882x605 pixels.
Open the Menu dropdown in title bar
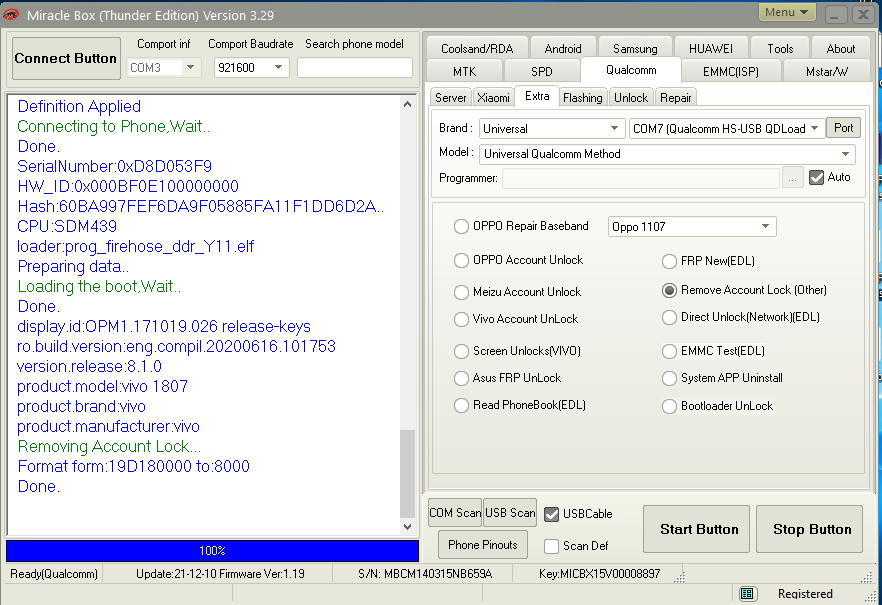[787, 12]
